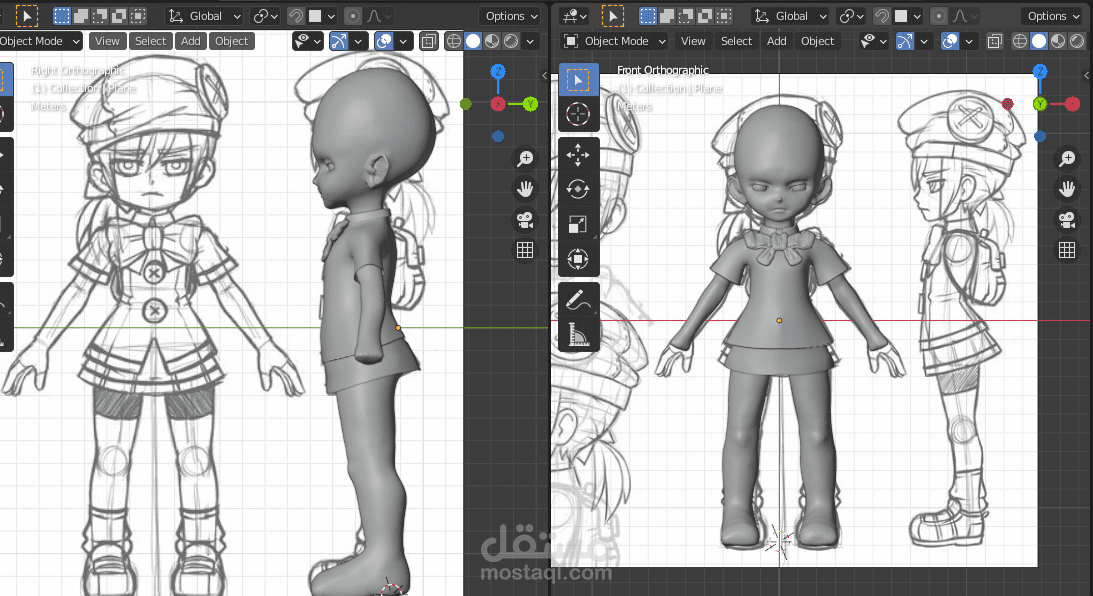
Task: Toggle proportional editing in the left viewport header
Action: click(353, 15)
